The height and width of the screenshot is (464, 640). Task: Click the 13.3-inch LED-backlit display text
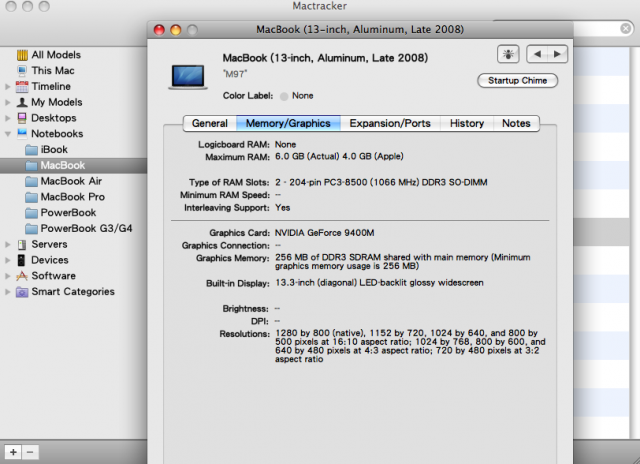(379, 283)
